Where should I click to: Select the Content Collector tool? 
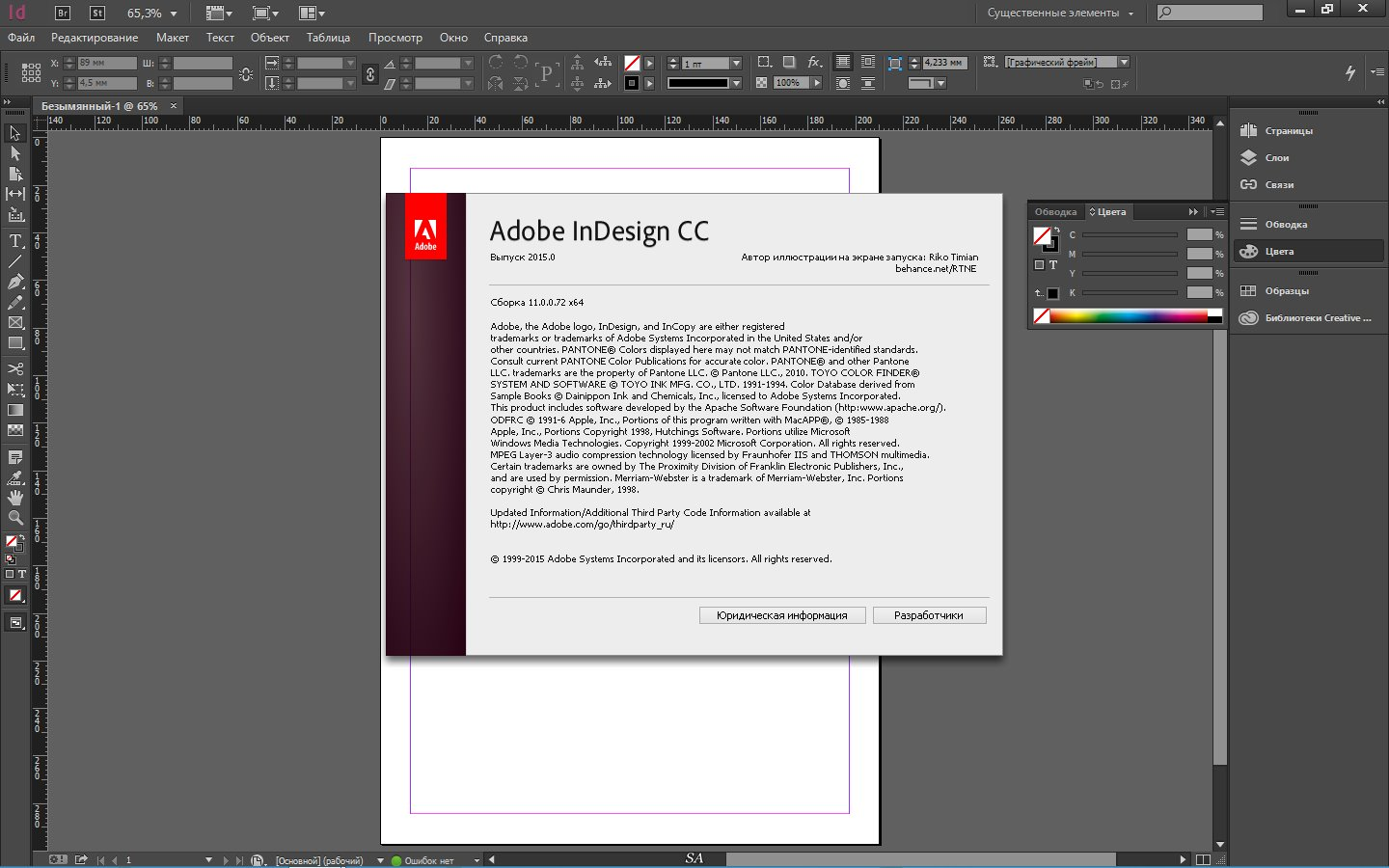tap(15, 214)
